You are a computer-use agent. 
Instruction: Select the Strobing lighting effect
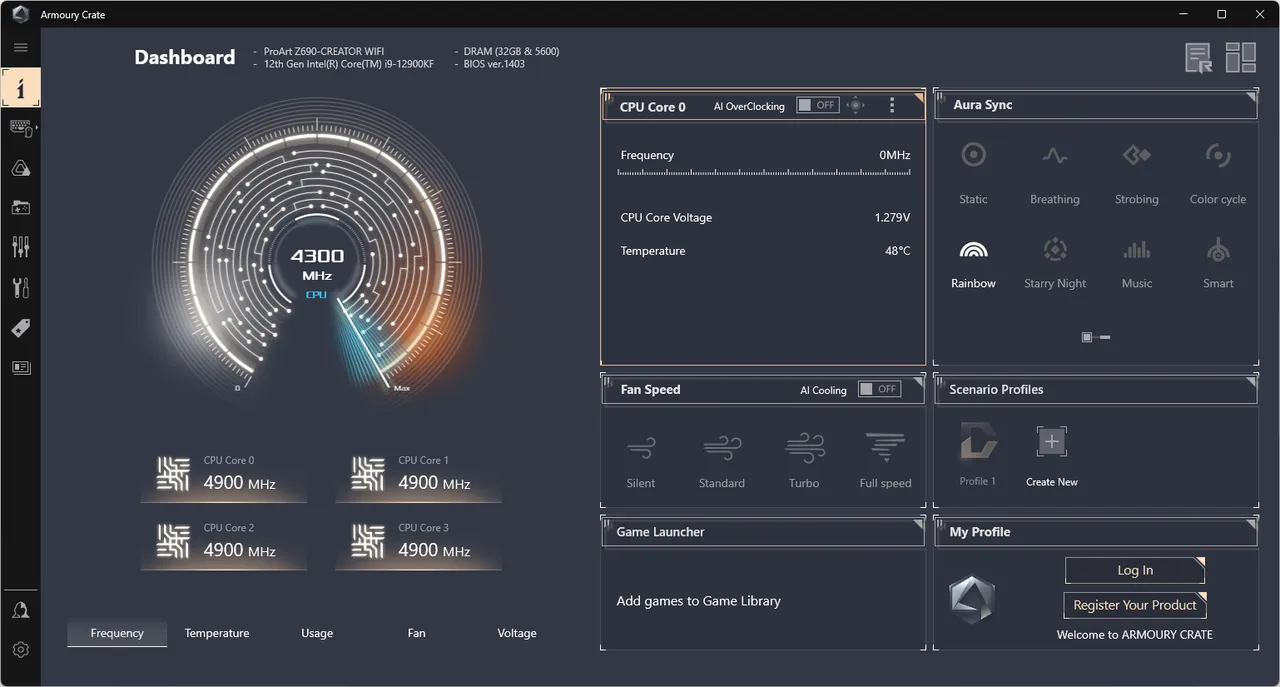[x=1137, y=172]
